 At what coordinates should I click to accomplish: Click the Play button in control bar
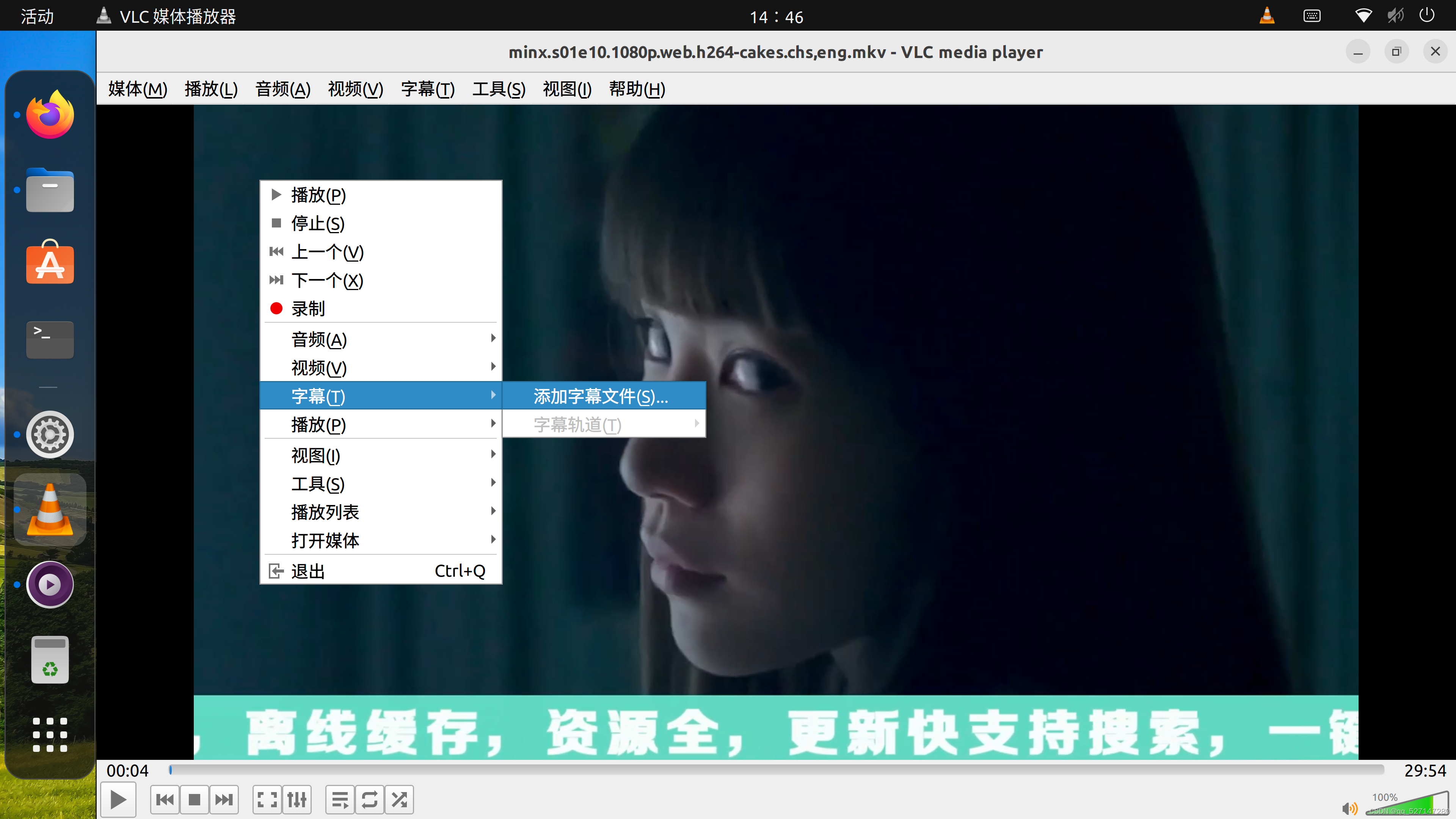coord(118,800)
